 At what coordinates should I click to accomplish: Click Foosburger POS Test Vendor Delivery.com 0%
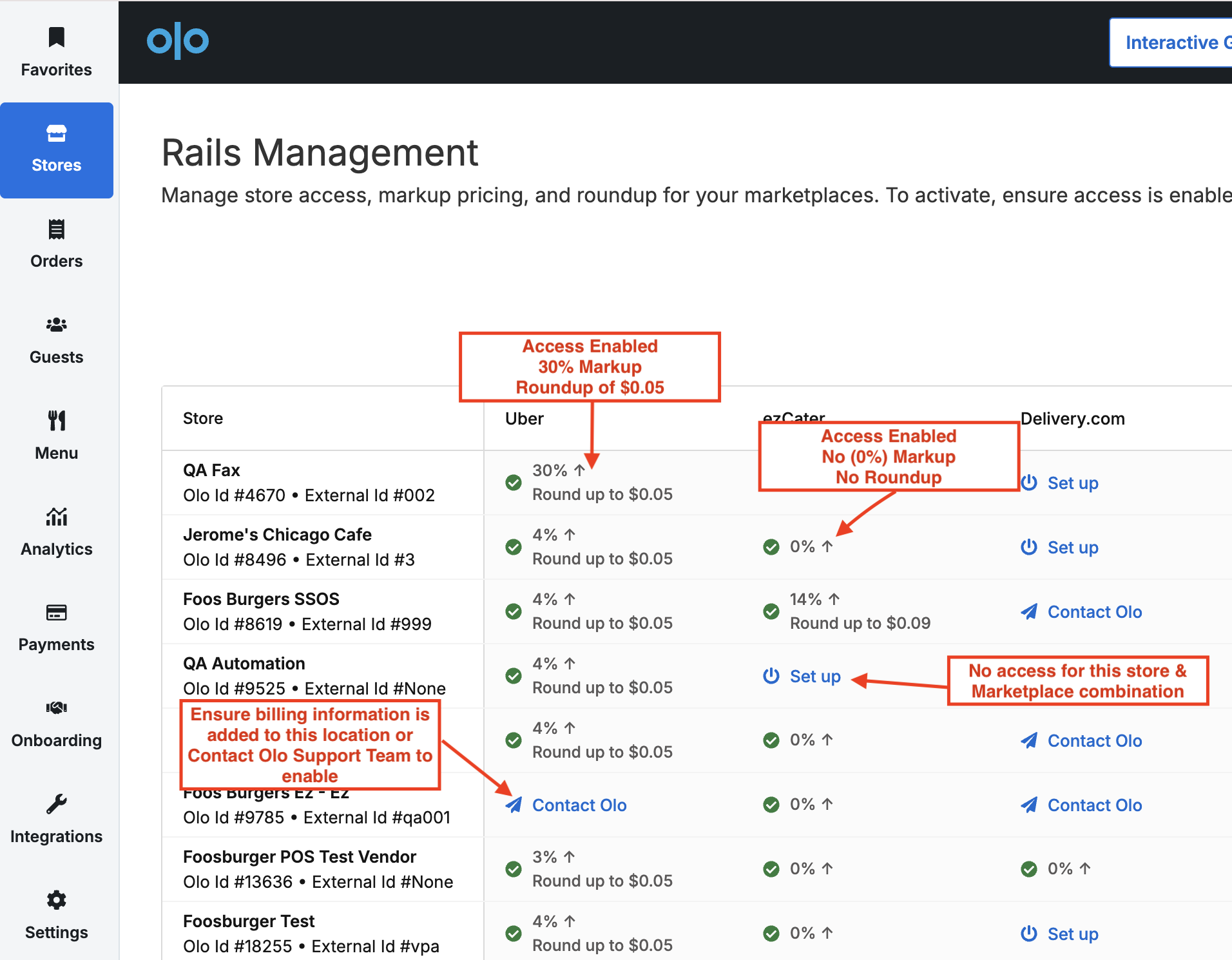pos(1069,869)
